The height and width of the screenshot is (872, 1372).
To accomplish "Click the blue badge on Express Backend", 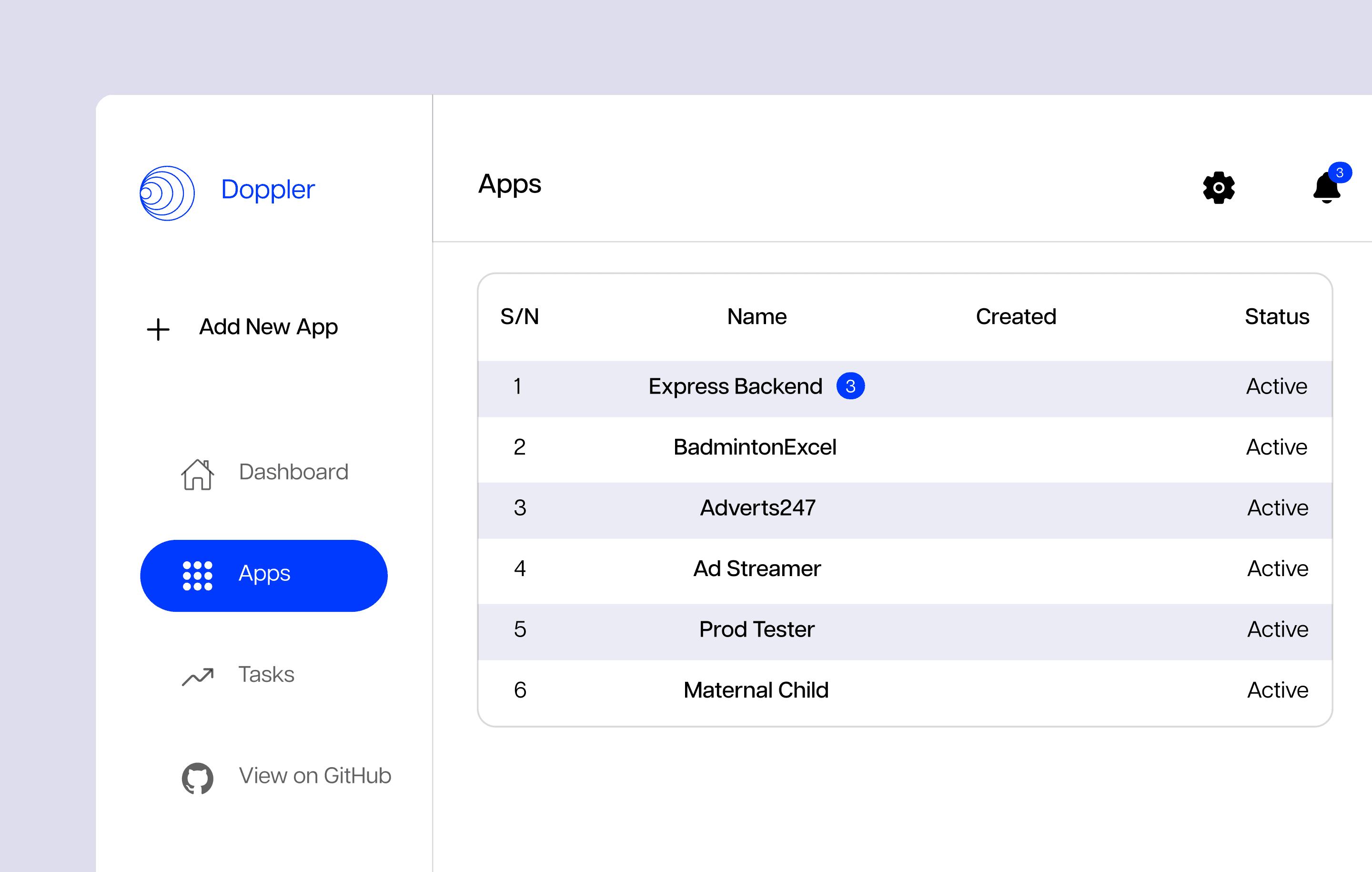I will pos(849,386).
